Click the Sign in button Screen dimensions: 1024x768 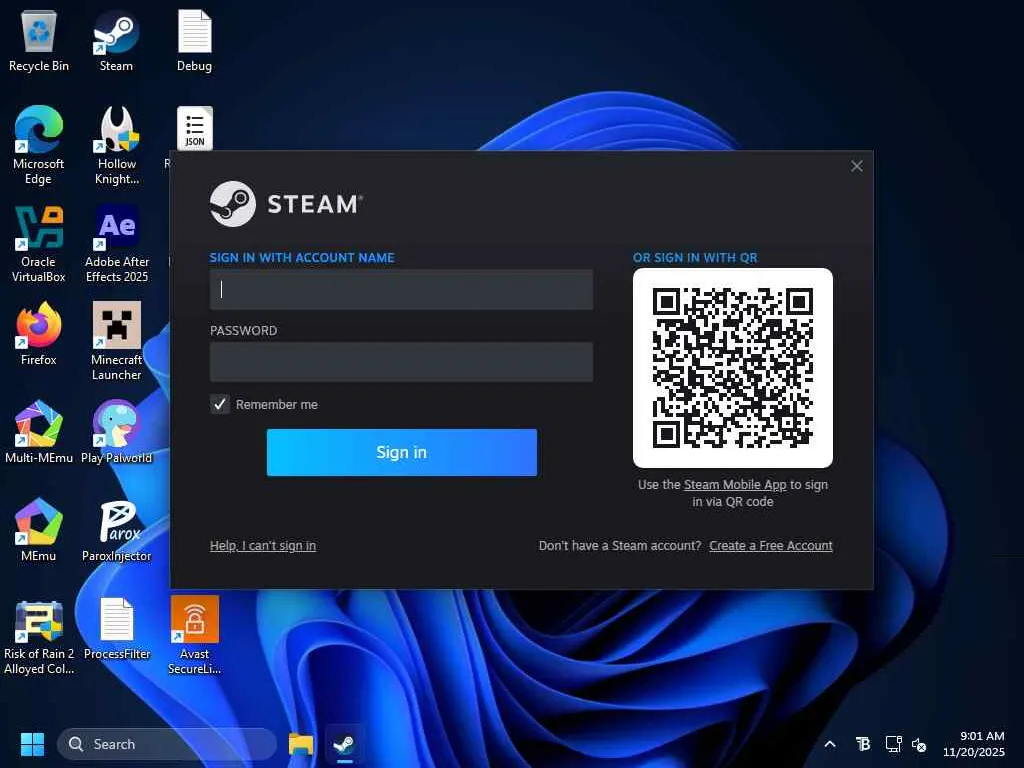[x=402, y=452]
